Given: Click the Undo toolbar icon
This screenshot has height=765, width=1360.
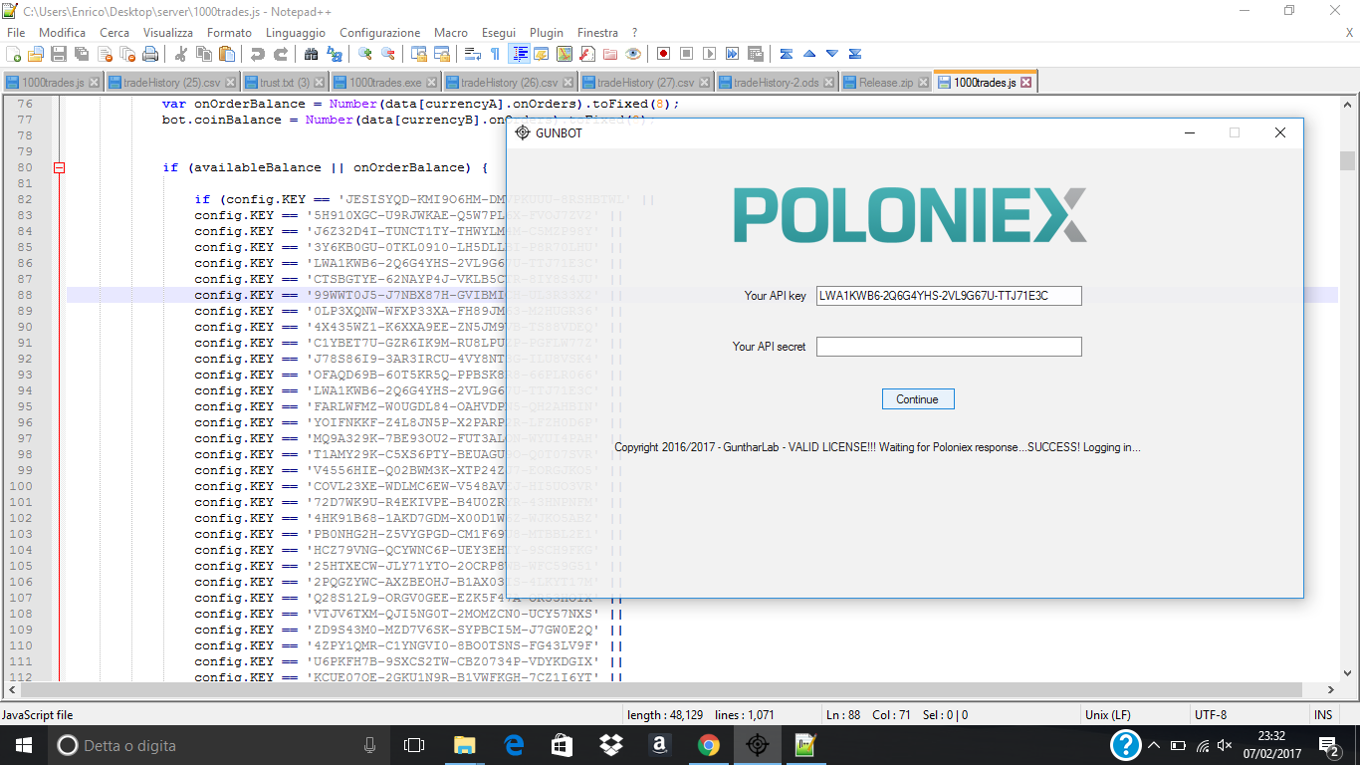Looking at the screenshot, I should pos(258,54).
